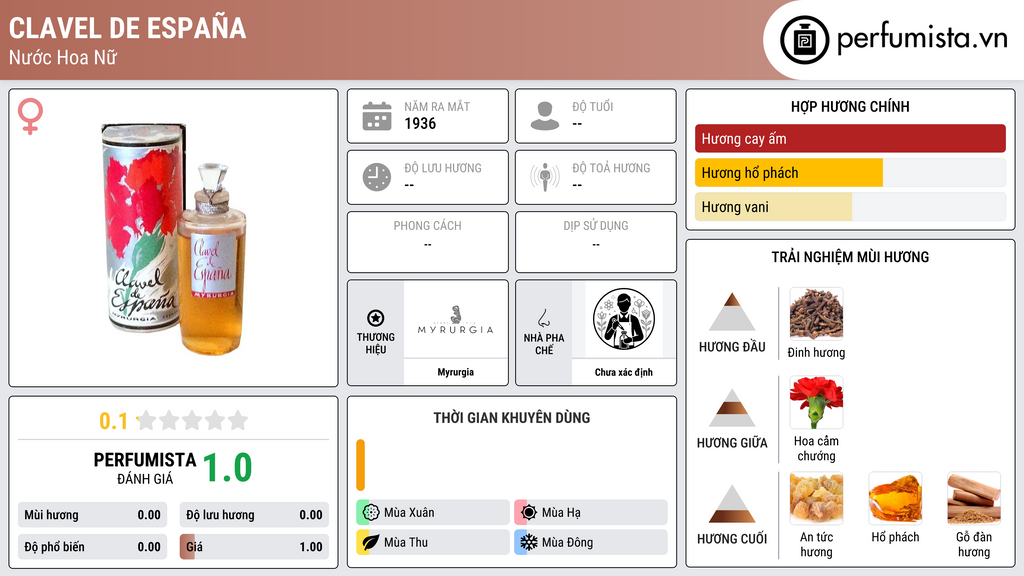The width and height of the screenshot is (1024, 576).
Task: Click the 0.1 user rating number
Action: [114, 421]
